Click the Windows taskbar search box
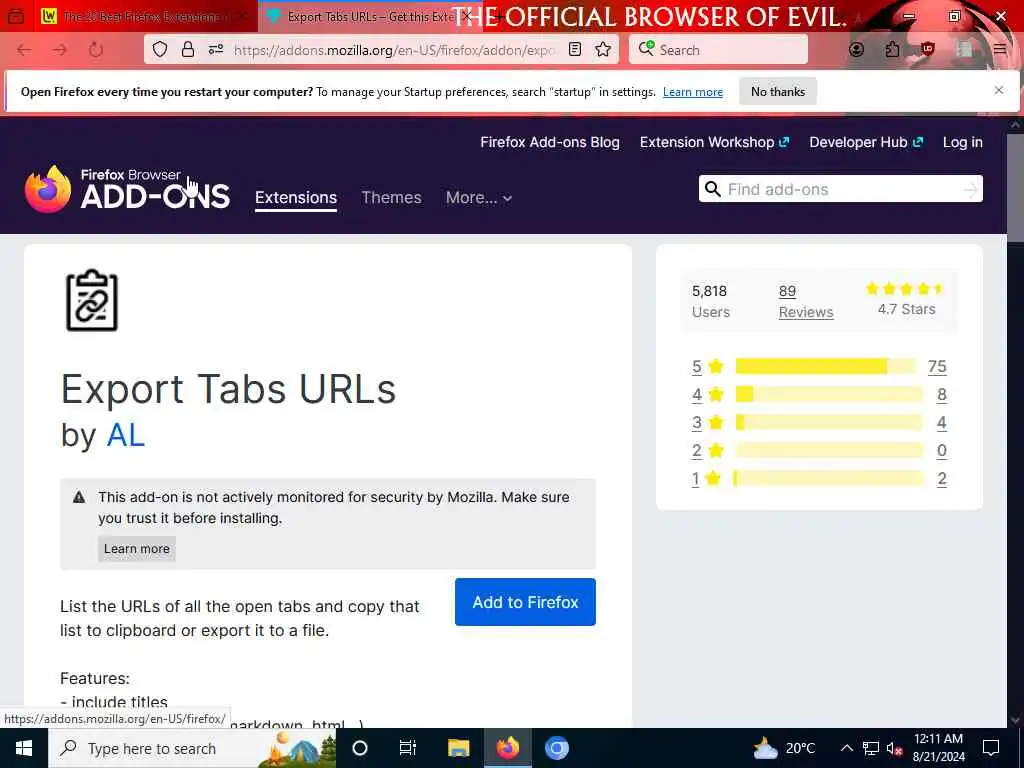 point(192,748)
